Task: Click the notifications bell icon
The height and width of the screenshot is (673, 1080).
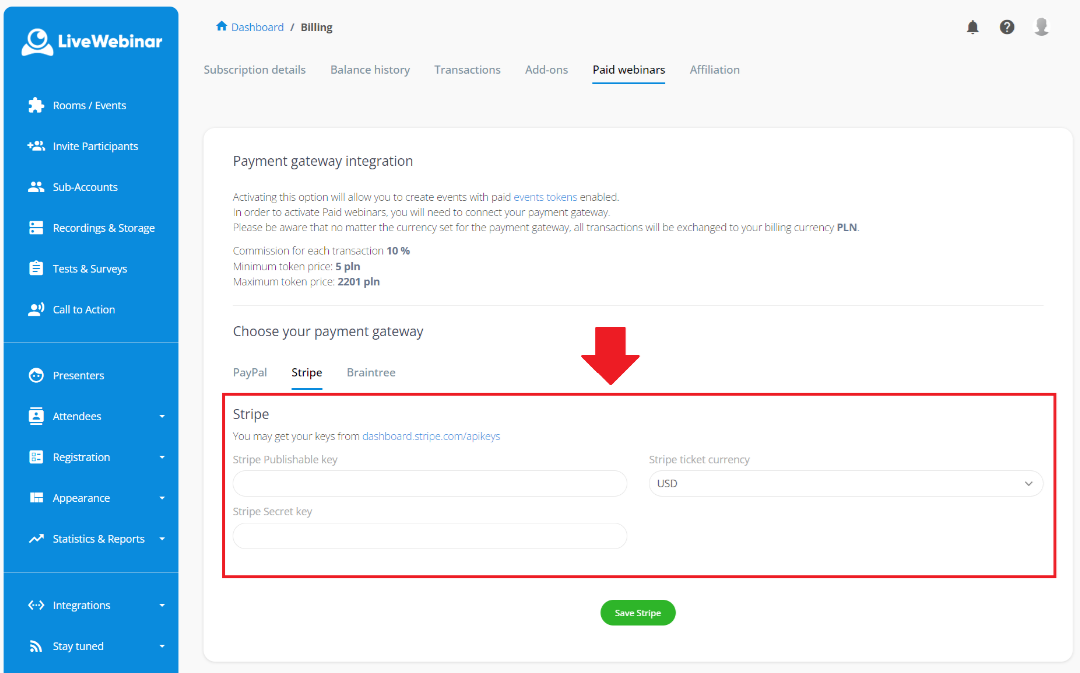Action: click(972, 27)
